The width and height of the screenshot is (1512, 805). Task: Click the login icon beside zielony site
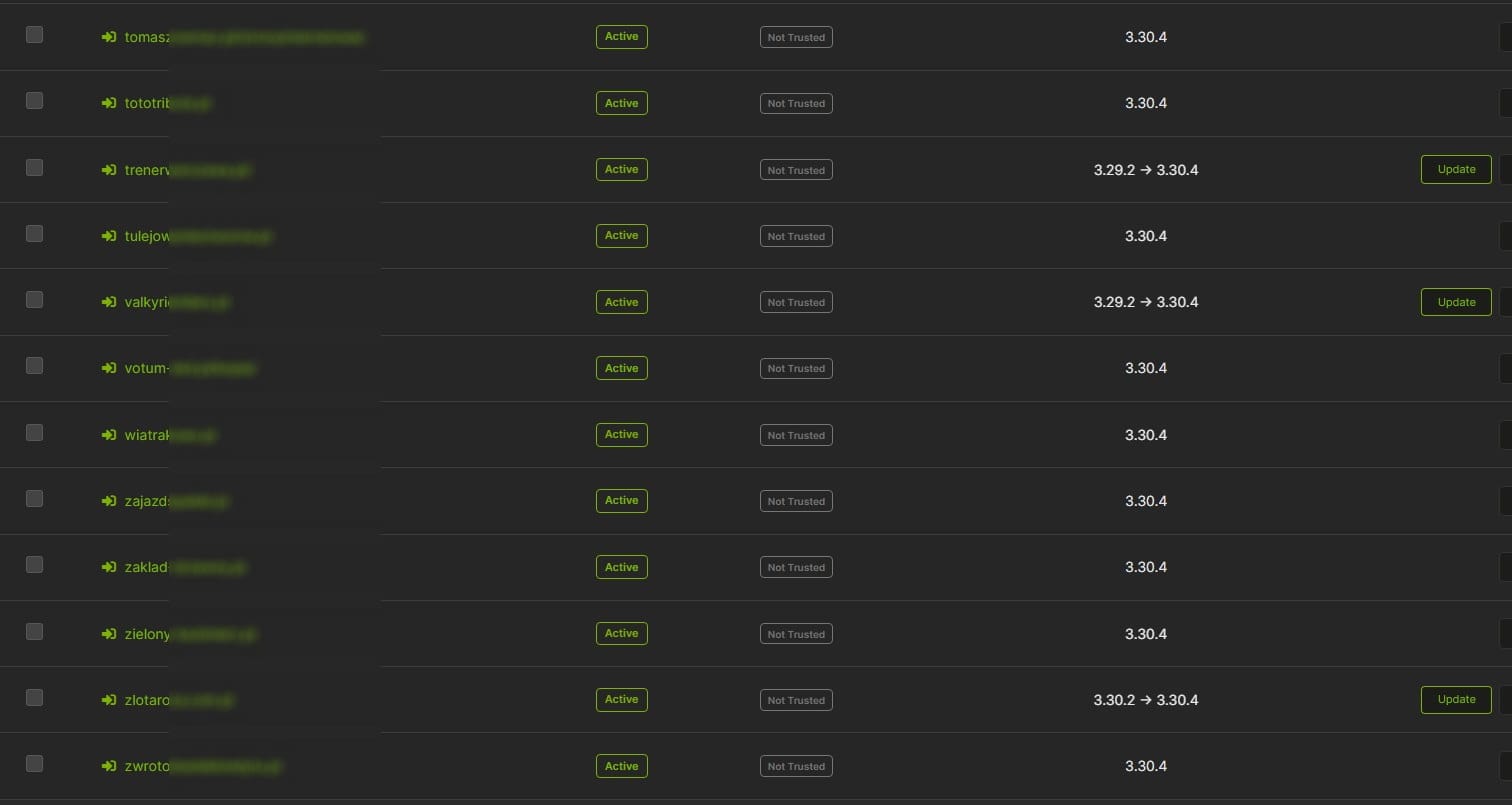109,634
